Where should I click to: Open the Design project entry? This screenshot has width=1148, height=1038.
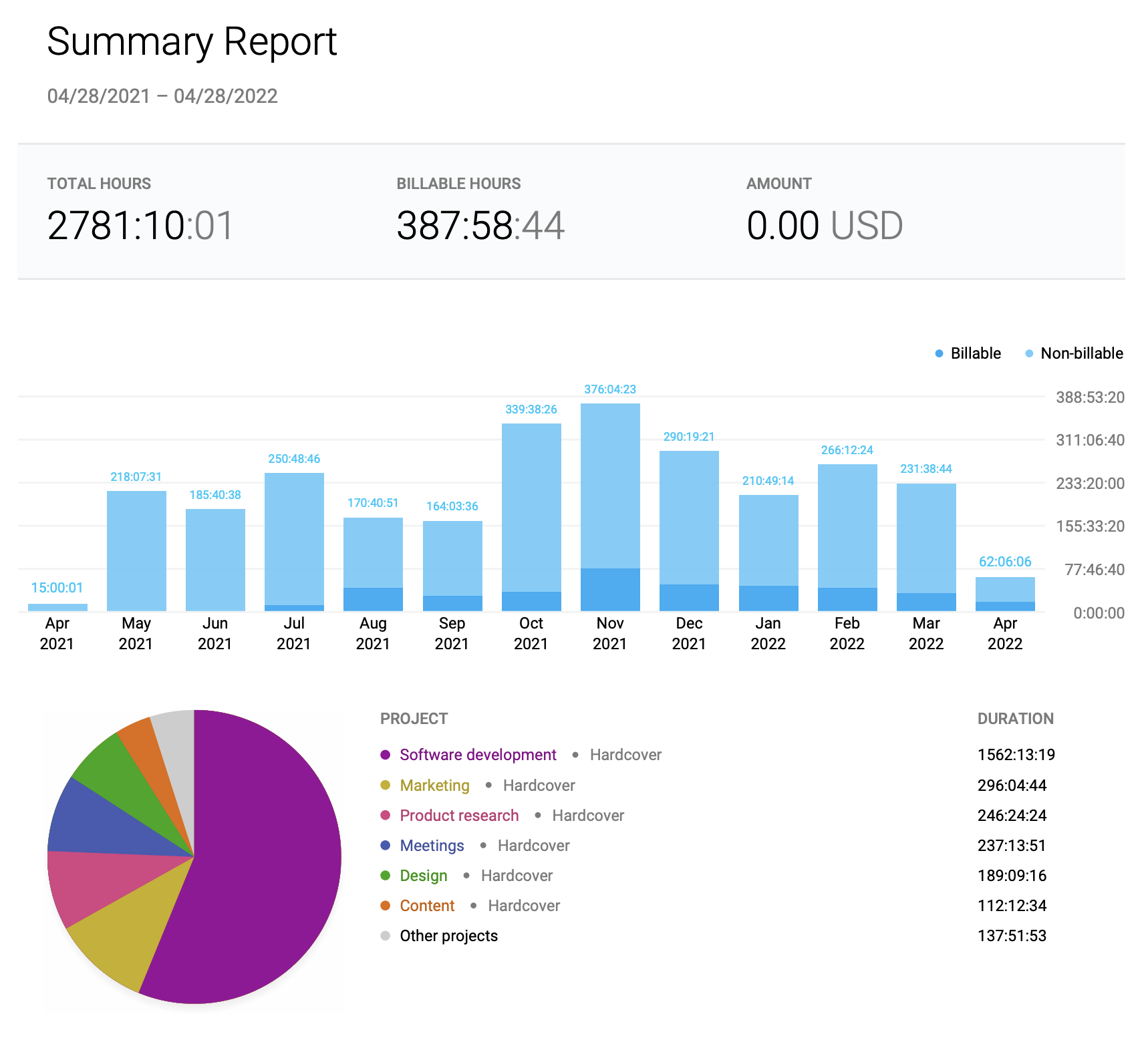[423, 876]
